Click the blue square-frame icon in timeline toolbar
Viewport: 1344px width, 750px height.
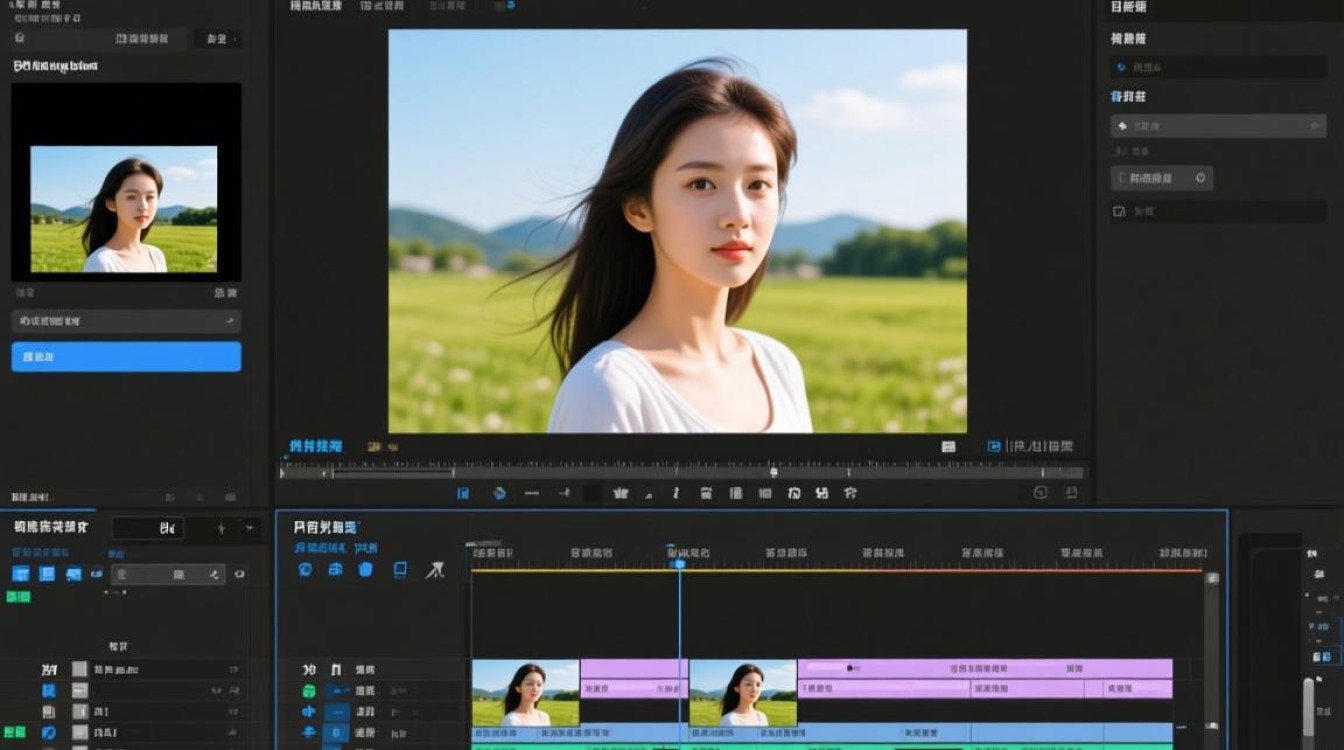click(400, 569)
